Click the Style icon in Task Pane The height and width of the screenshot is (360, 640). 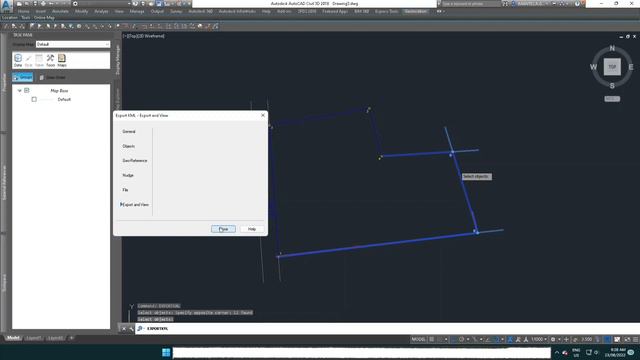point(28,60)
